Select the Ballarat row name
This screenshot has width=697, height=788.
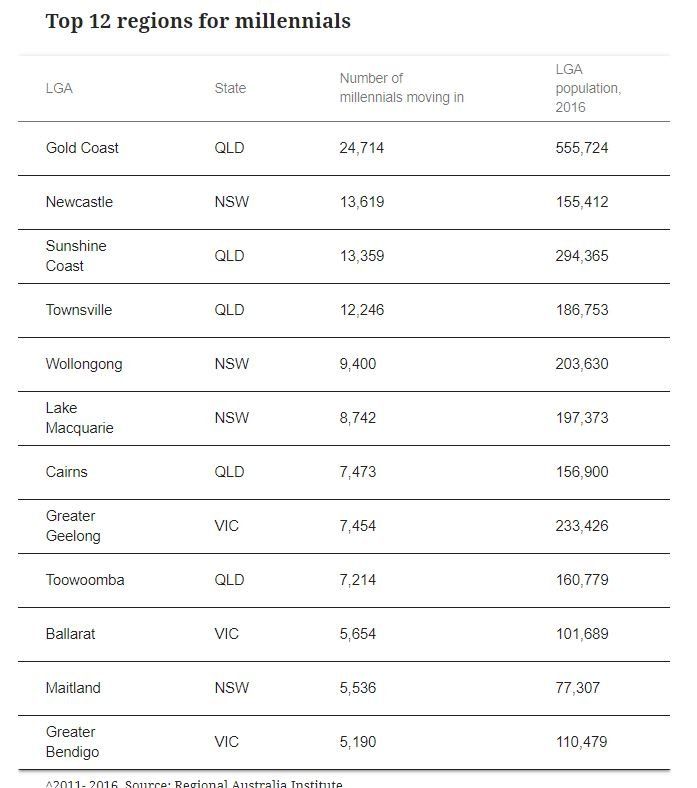click(x=70, y=634)
